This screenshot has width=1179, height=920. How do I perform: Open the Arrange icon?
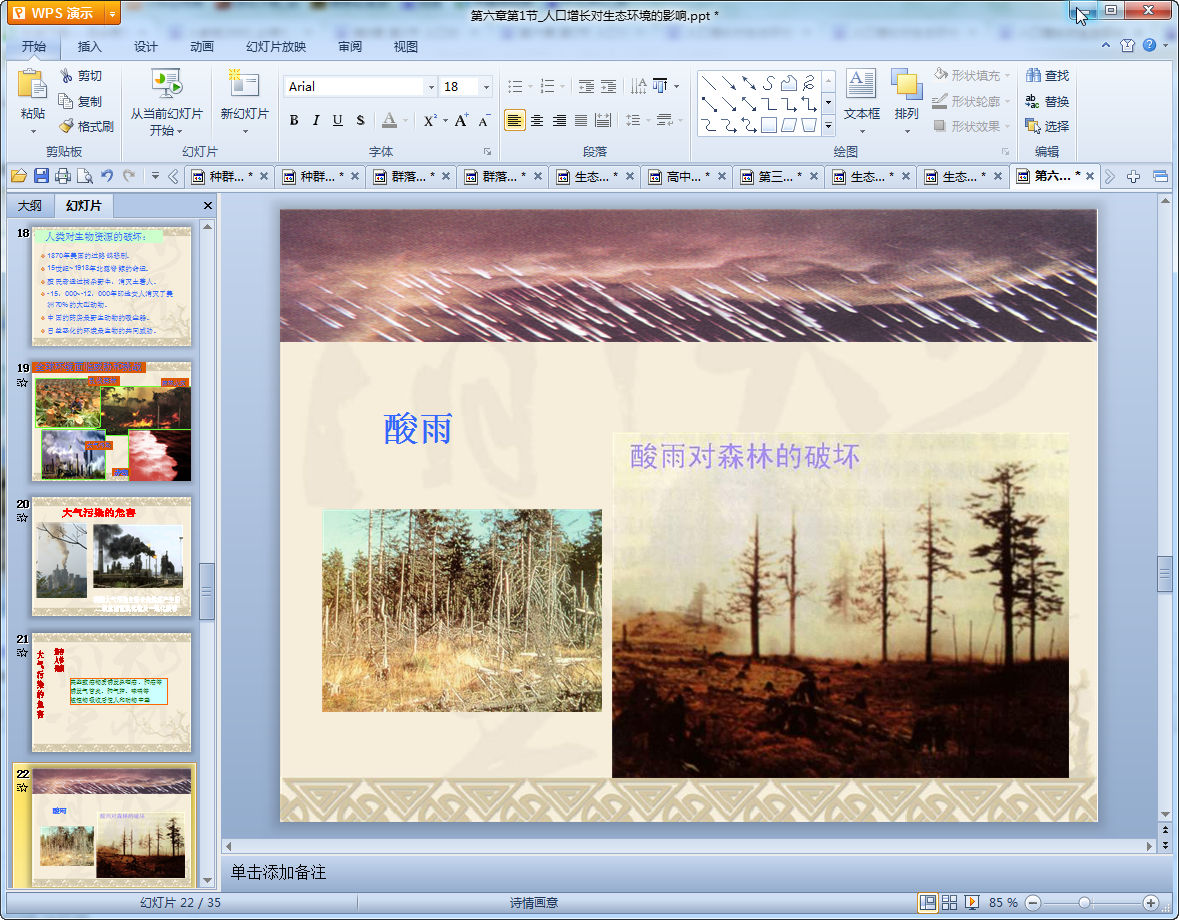(x=906, y=83)
